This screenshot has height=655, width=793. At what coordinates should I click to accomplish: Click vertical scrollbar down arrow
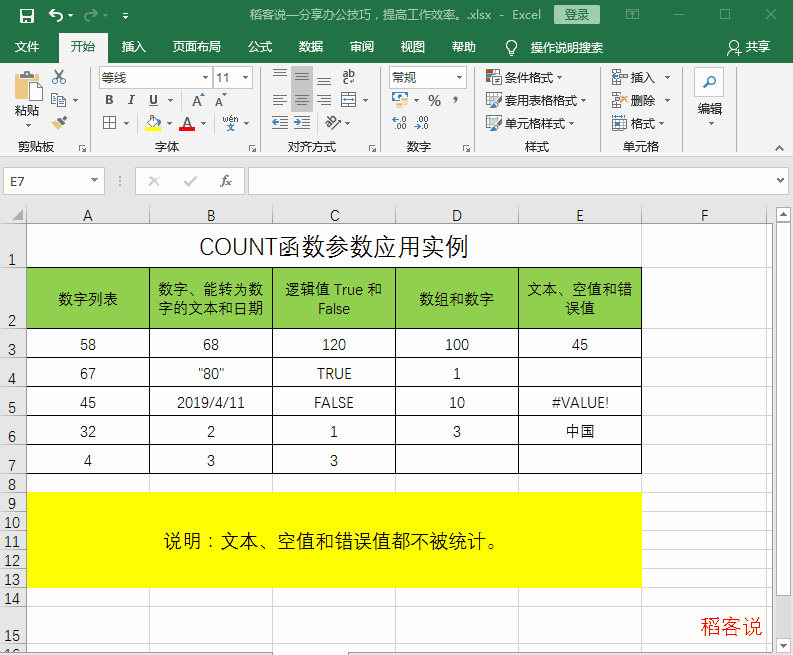pos(783,645)
